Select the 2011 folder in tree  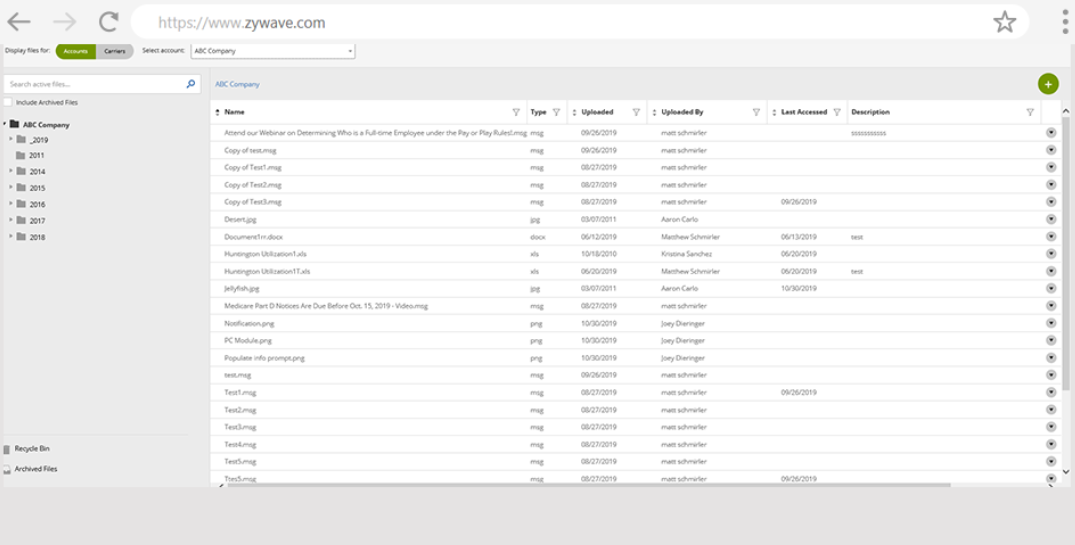36,156
